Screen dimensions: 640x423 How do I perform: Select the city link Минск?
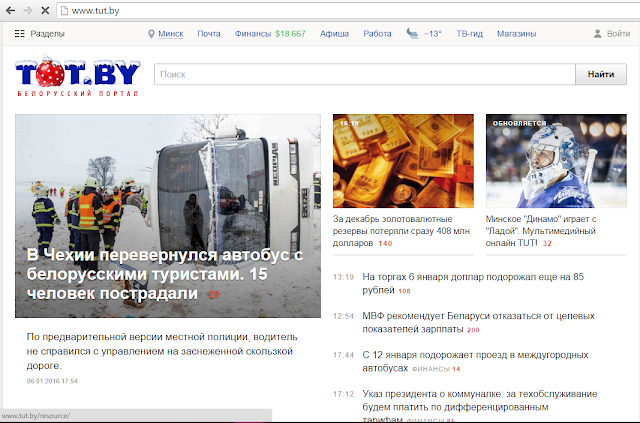tap(171, 34)
